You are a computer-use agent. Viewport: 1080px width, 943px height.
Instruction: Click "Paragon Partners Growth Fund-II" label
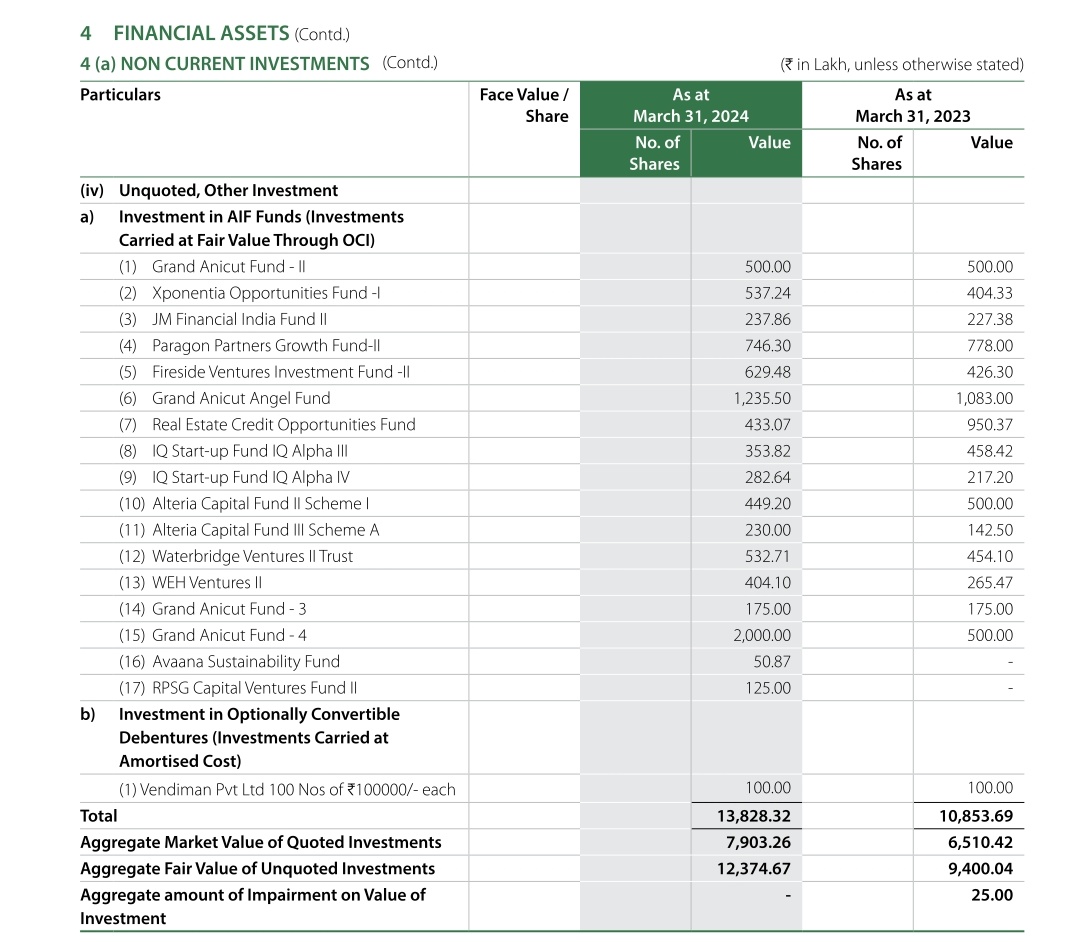tap(266, 345)
